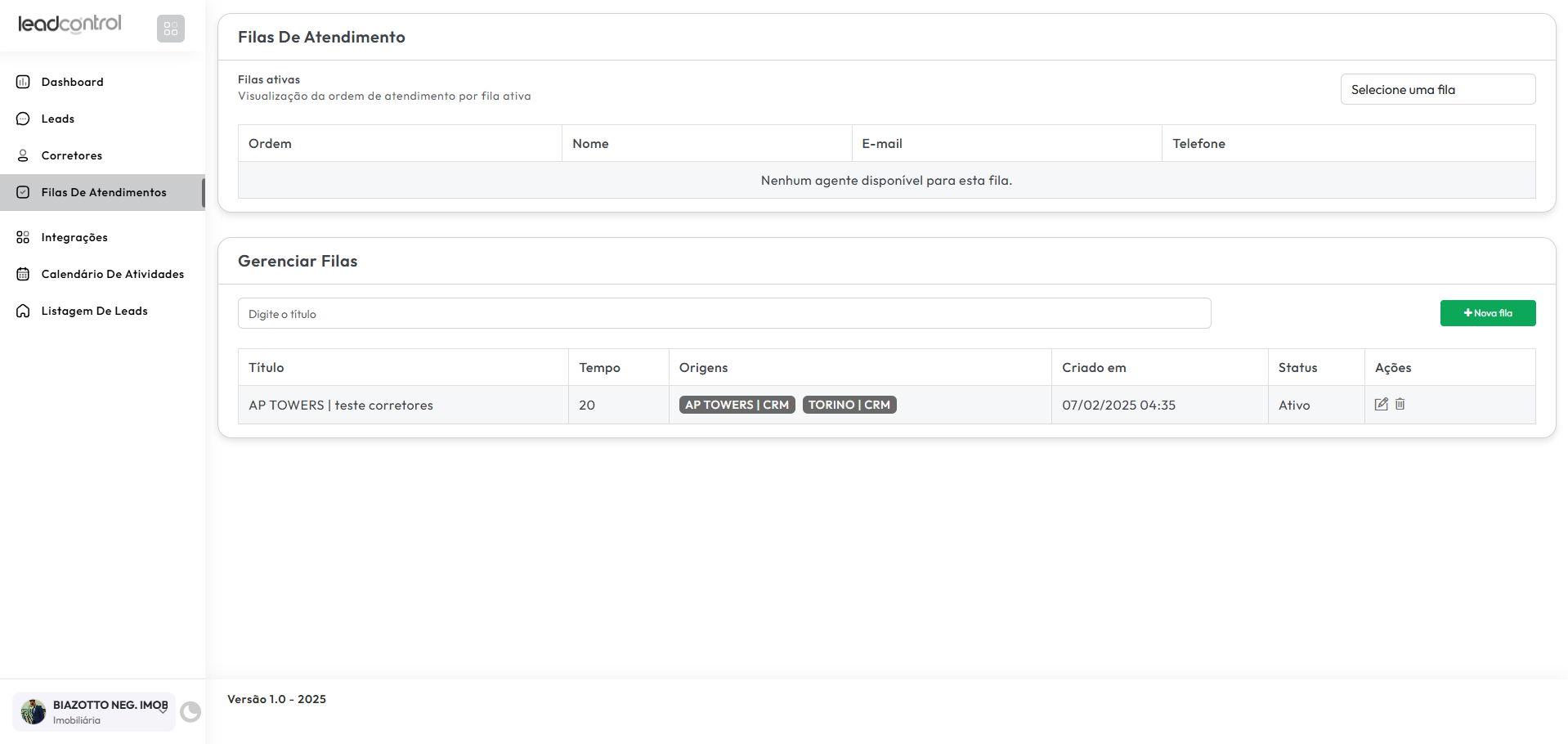Click the leadcontrol logo

69,25
